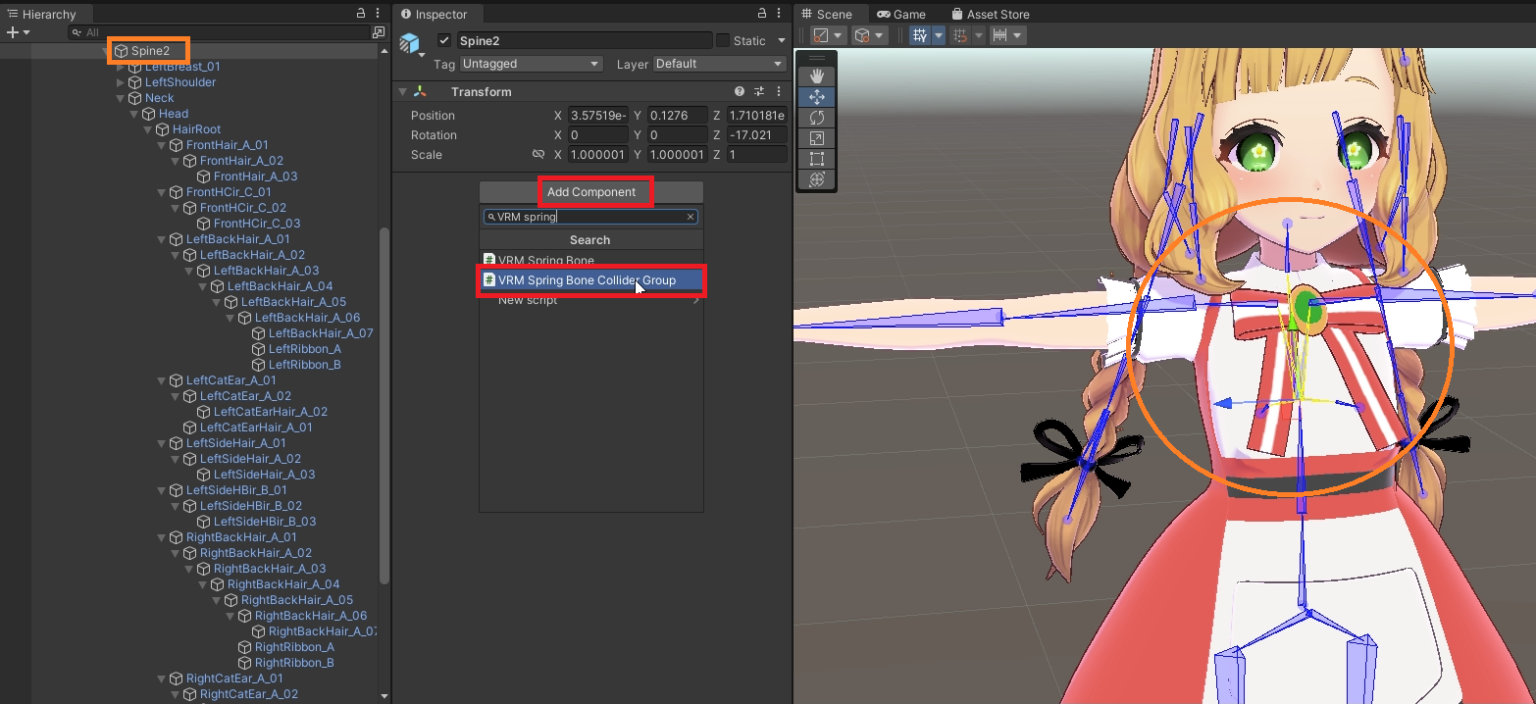Image resolution: width=1536 pixels, height=704 pixels.
Task: Click the Add Component button
Action: coord(594,191)
